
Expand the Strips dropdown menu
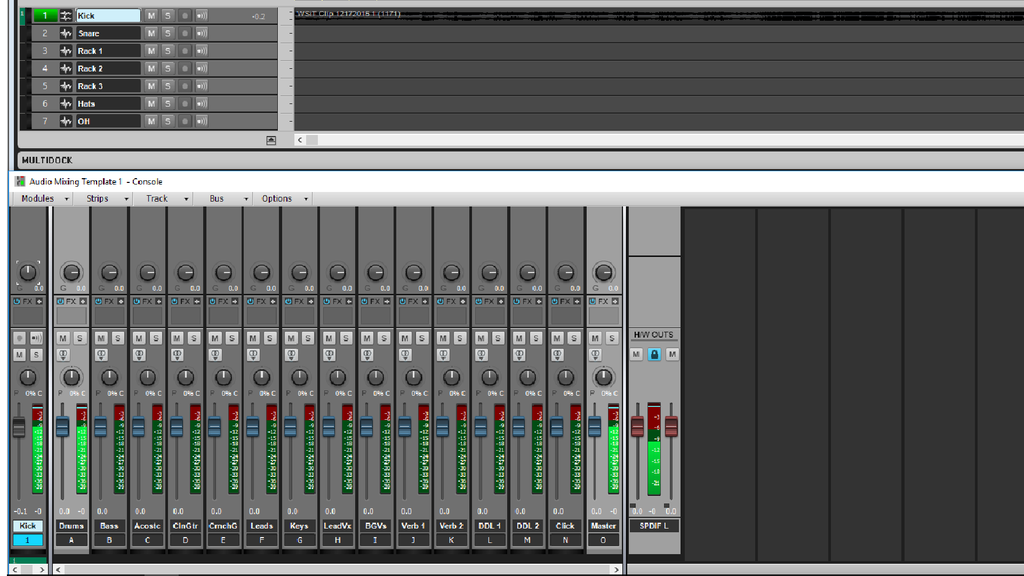tap(100, 199)
